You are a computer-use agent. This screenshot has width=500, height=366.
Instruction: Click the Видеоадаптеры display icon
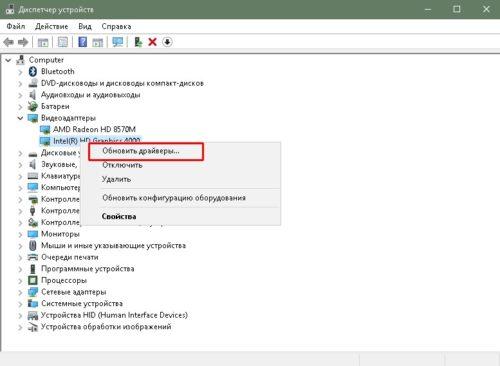pyautogui.click(x=33, y=118)
